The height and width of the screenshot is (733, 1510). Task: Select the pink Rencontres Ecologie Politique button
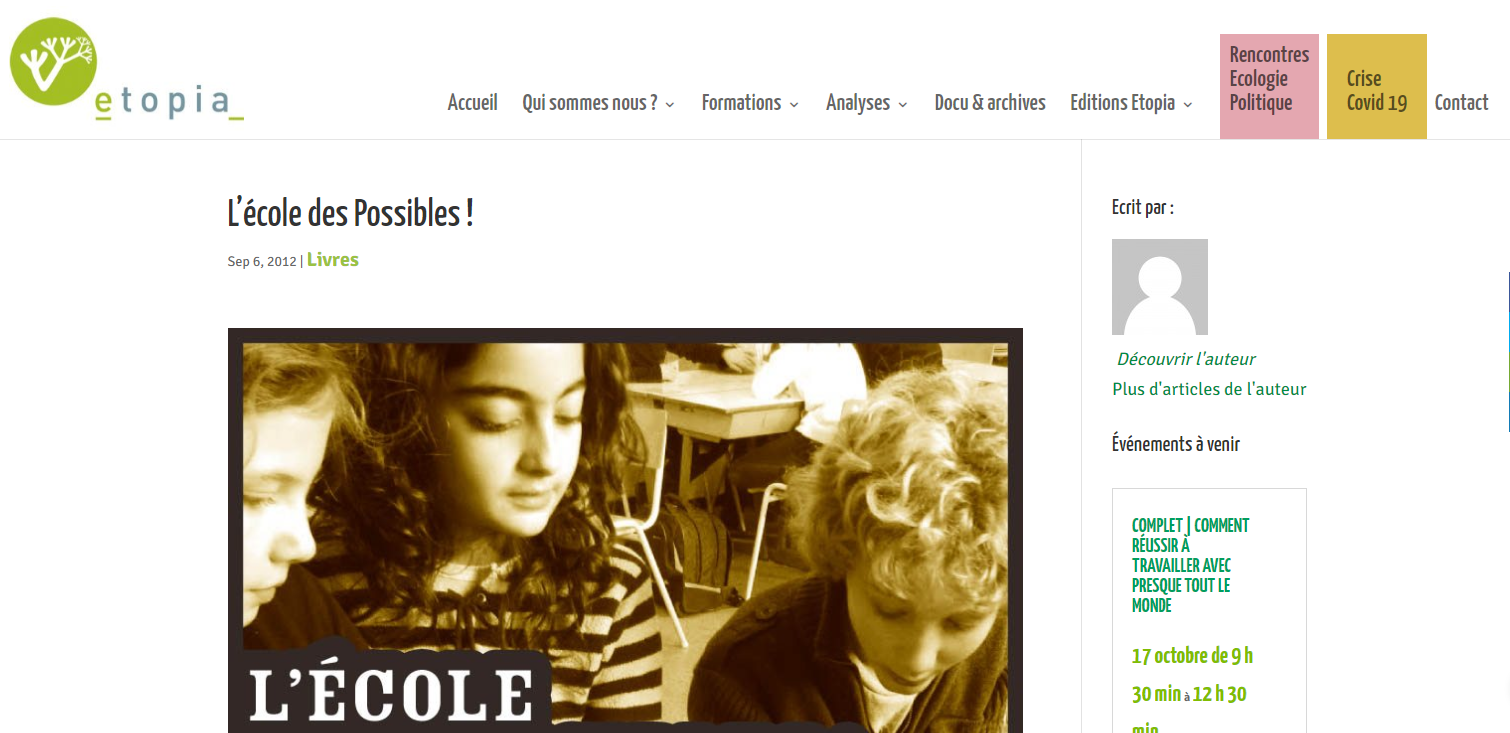click(1269, 87)
